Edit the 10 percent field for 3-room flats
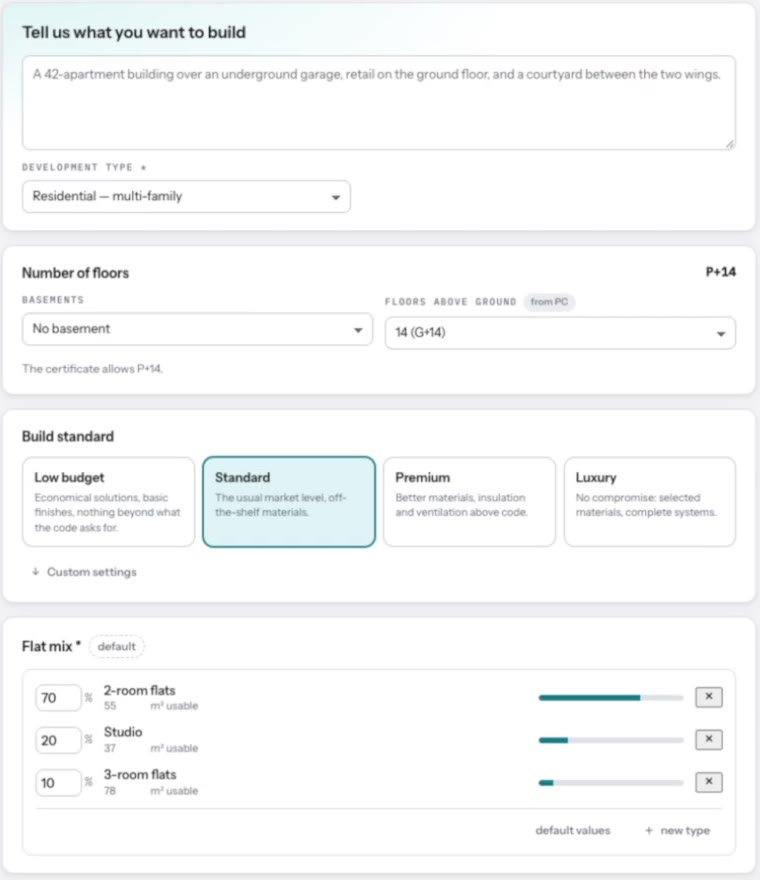 click(58, 782)
